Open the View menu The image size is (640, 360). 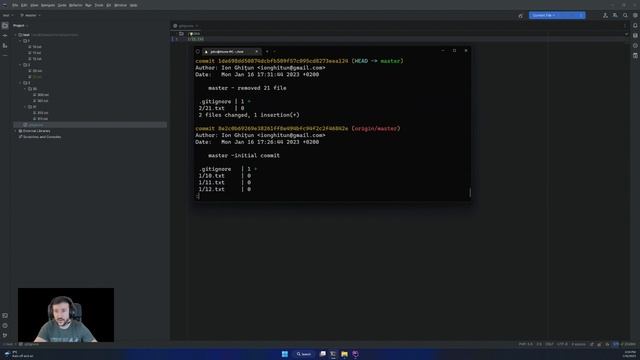[34, 5]
